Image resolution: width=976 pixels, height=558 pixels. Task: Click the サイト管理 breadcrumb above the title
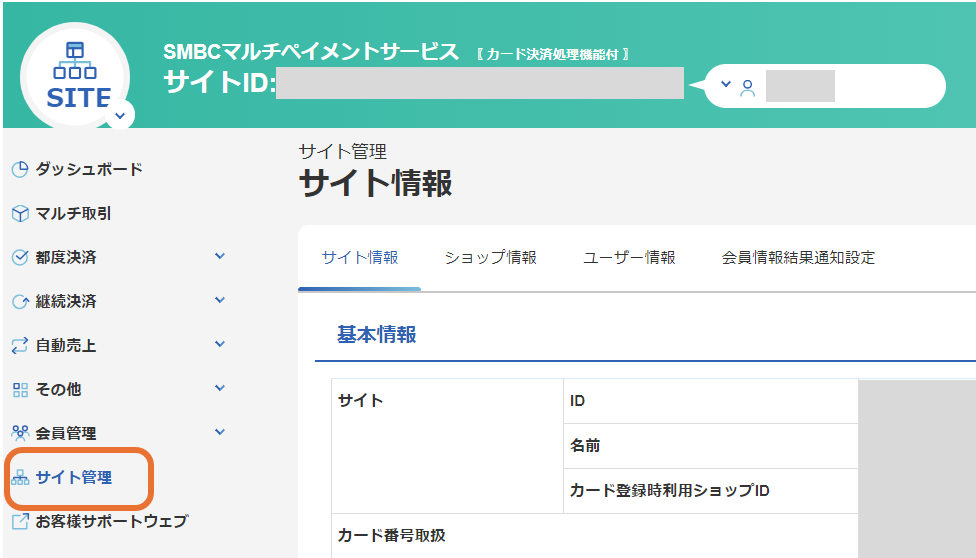click(x=342, y=151)
